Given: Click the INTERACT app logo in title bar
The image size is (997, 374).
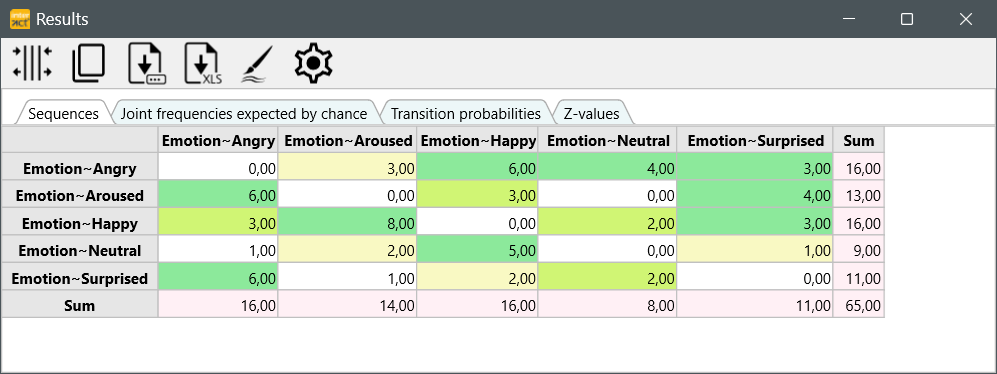Looking at the screenshot, I should 20,19.
